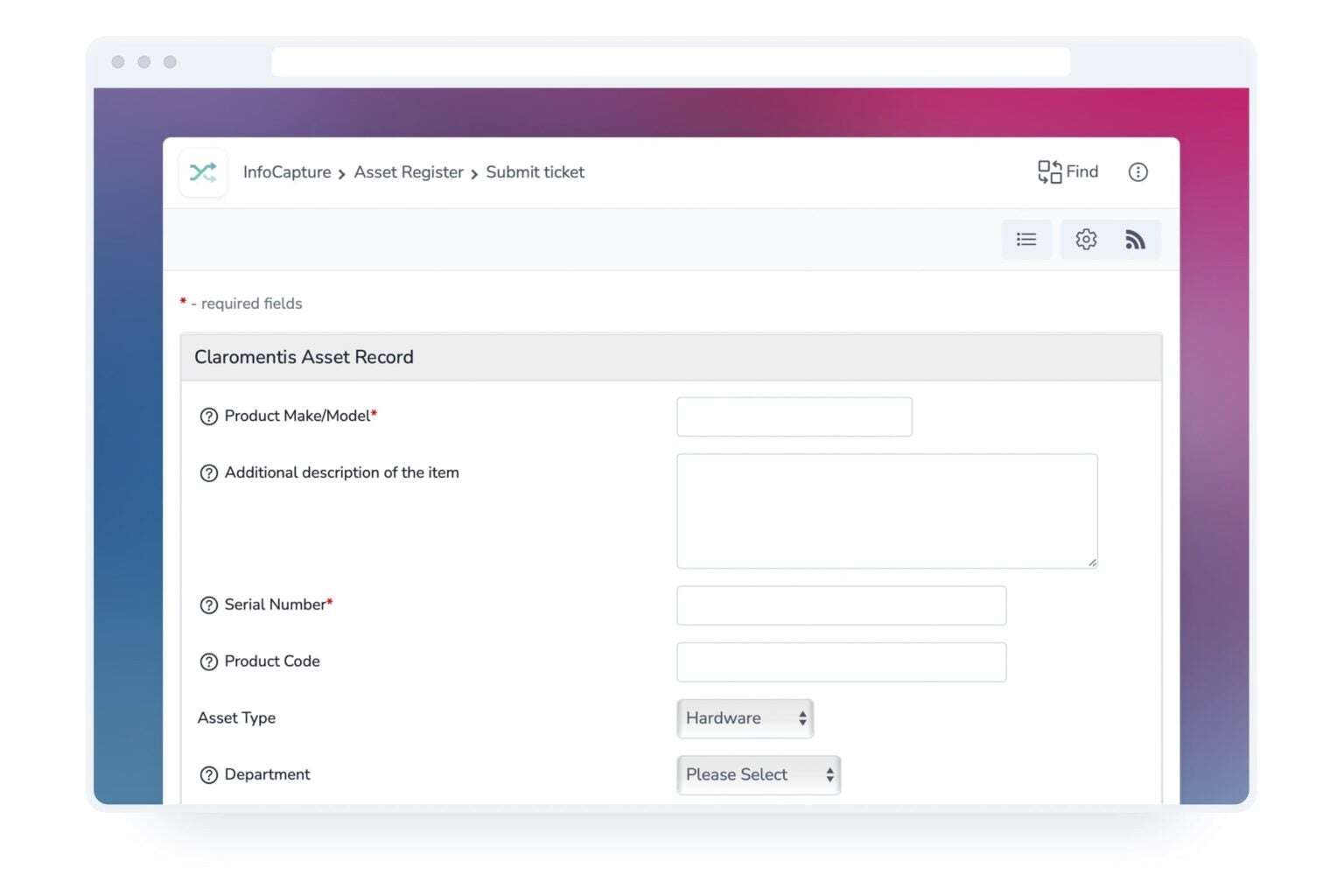Open the Department Please Select dropdown
Image resolution: width=1344 pixels, height=896 pixels.
[x=758, y=774]
